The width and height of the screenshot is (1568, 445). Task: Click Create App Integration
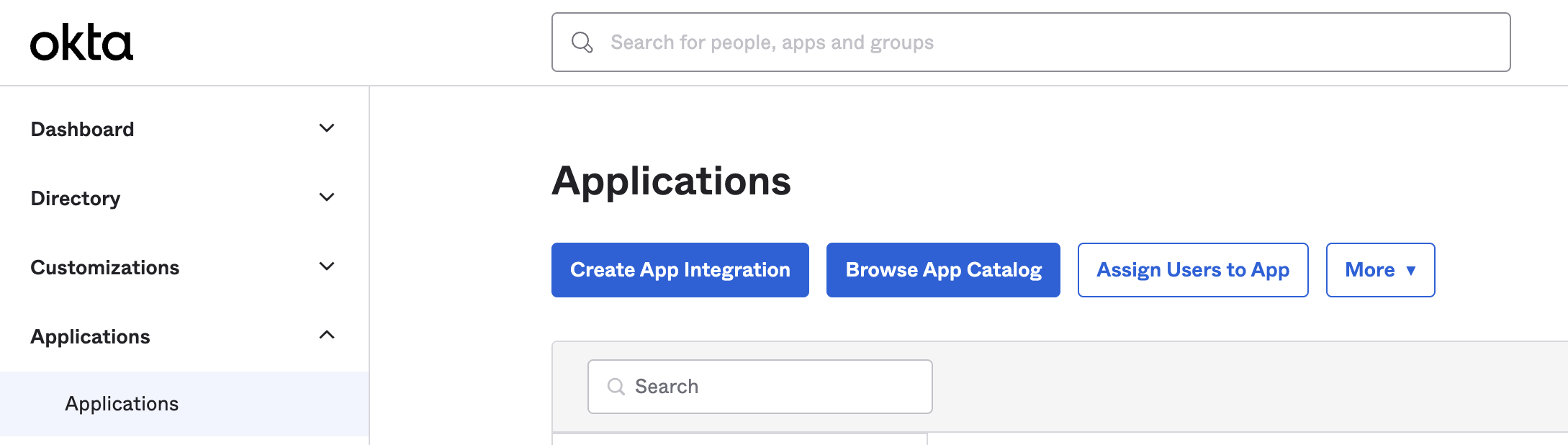pos(680,270)
